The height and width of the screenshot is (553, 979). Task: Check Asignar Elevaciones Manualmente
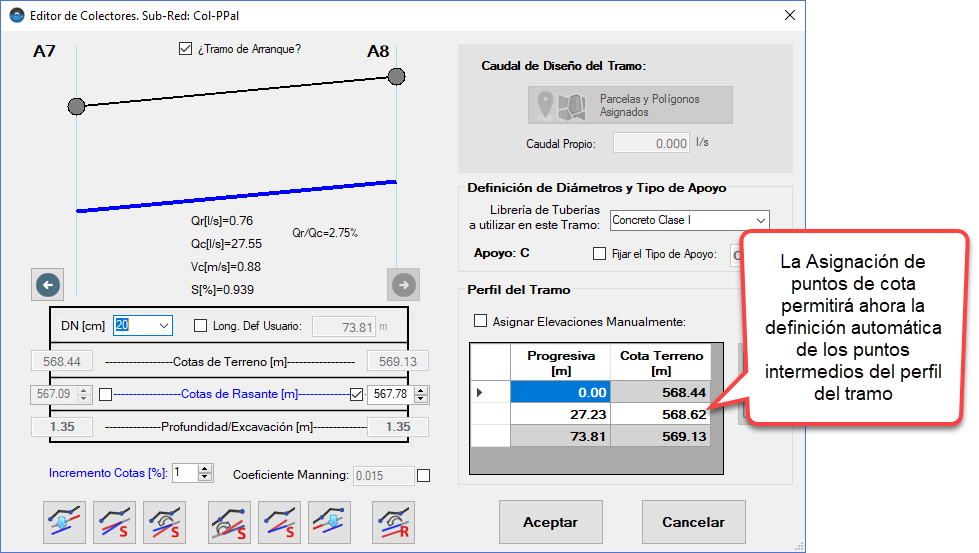(481, 321)
